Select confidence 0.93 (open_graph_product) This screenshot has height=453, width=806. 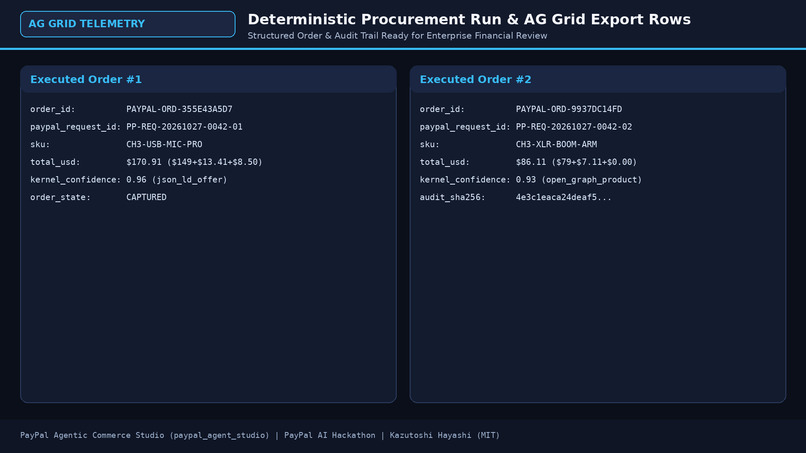tap(579, 179)
